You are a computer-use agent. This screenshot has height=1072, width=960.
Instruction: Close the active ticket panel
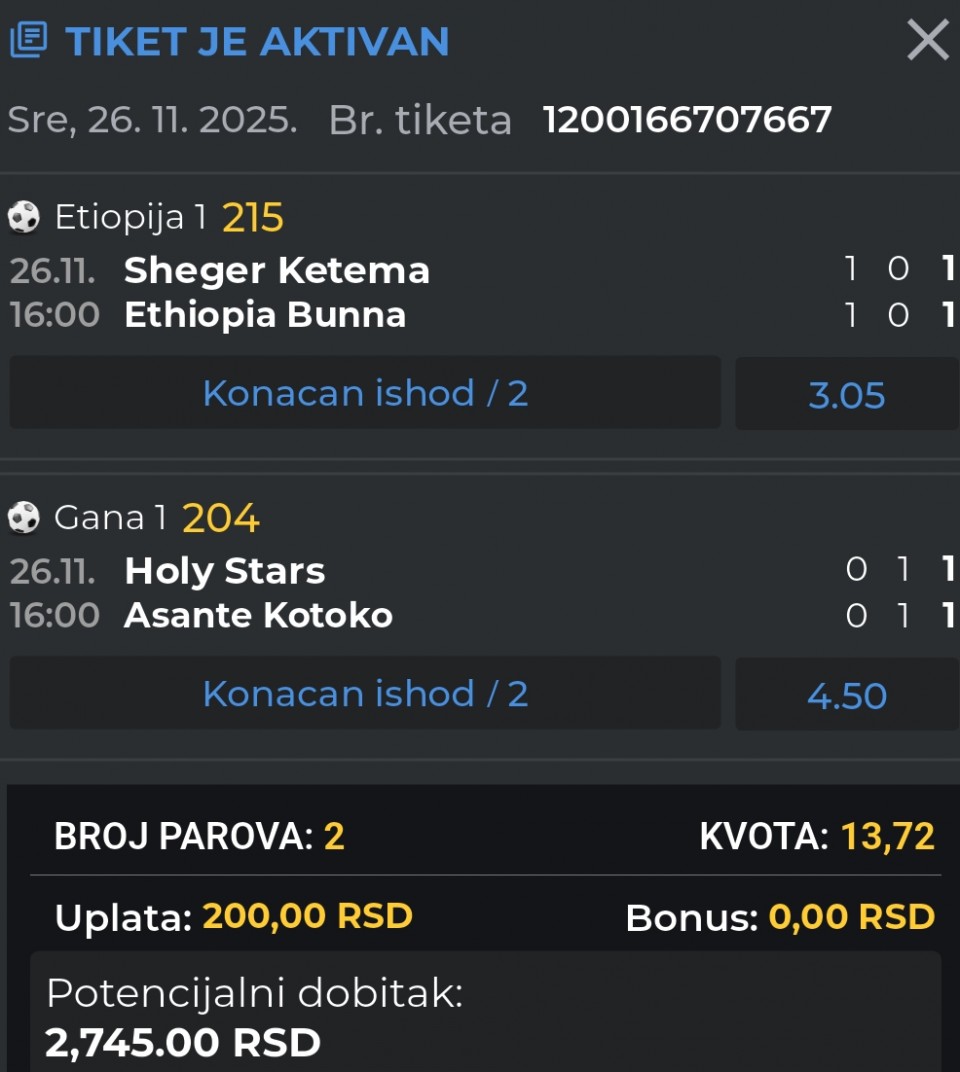927,41
